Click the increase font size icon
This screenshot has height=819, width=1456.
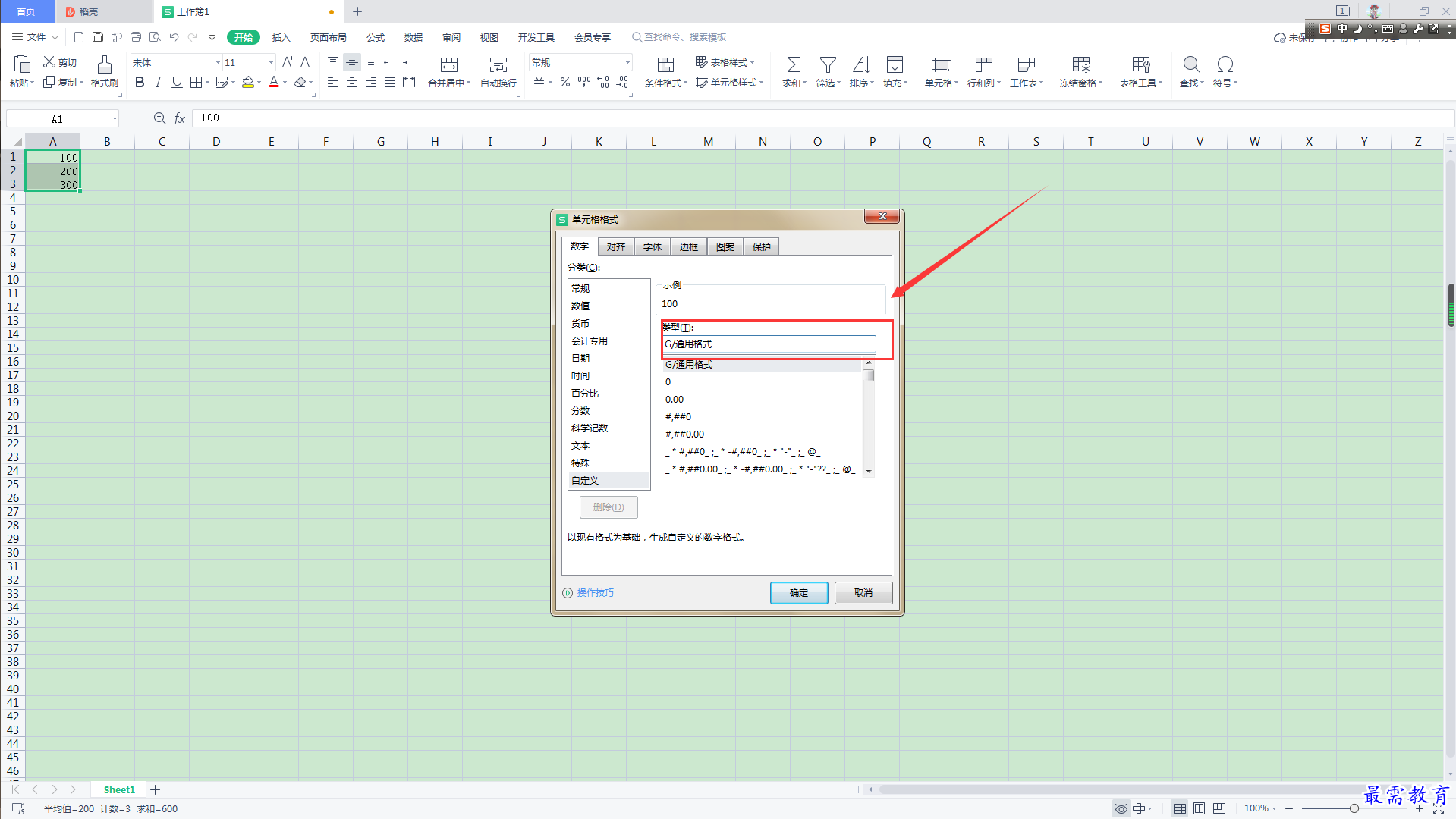[x=288, y=62]
